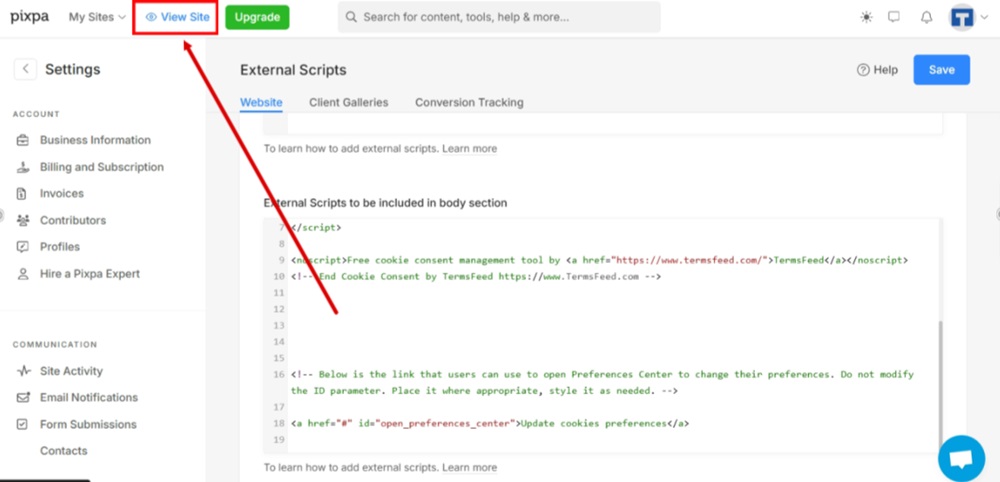Viewport: 1000px width, 482px height.
Task: Open Profiles settings
Action: click(x=59, y=247)
